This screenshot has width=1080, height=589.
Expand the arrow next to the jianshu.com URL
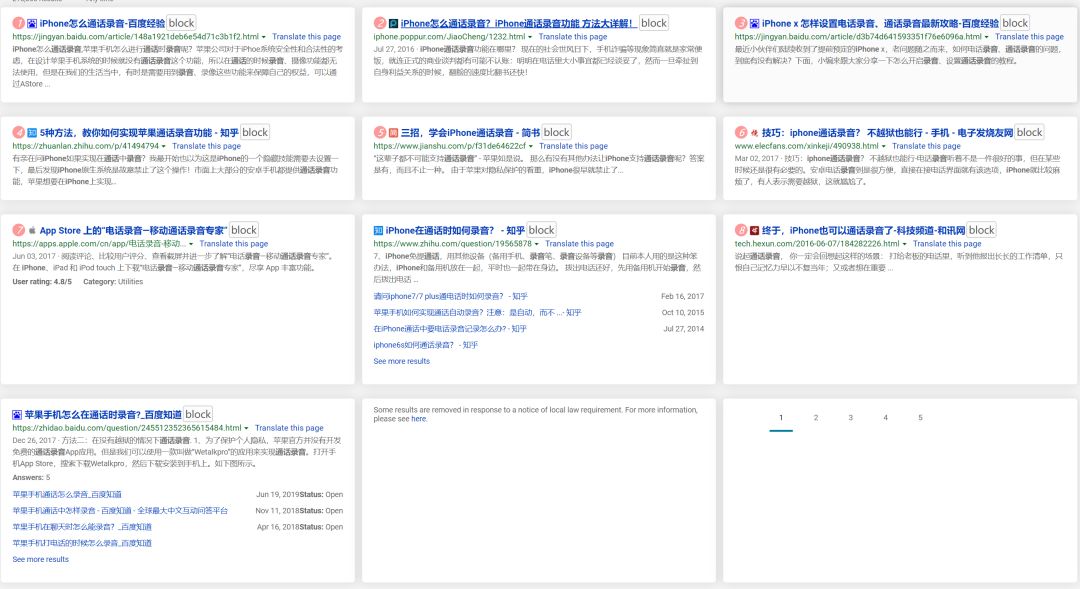[x=531, y=147]
